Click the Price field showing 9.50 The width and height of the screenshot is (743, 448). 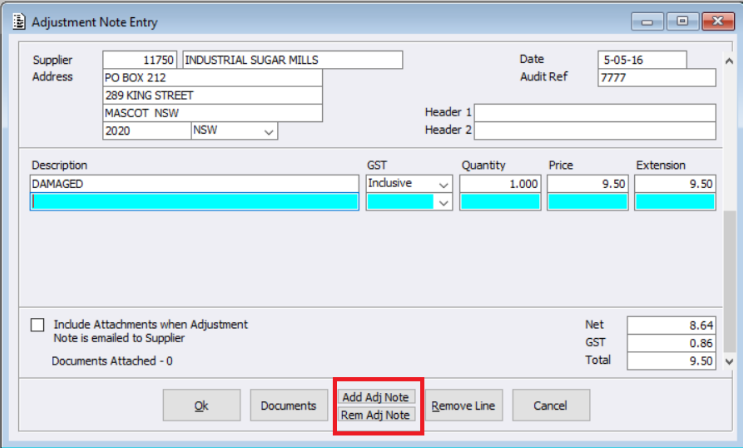[587, 184]
